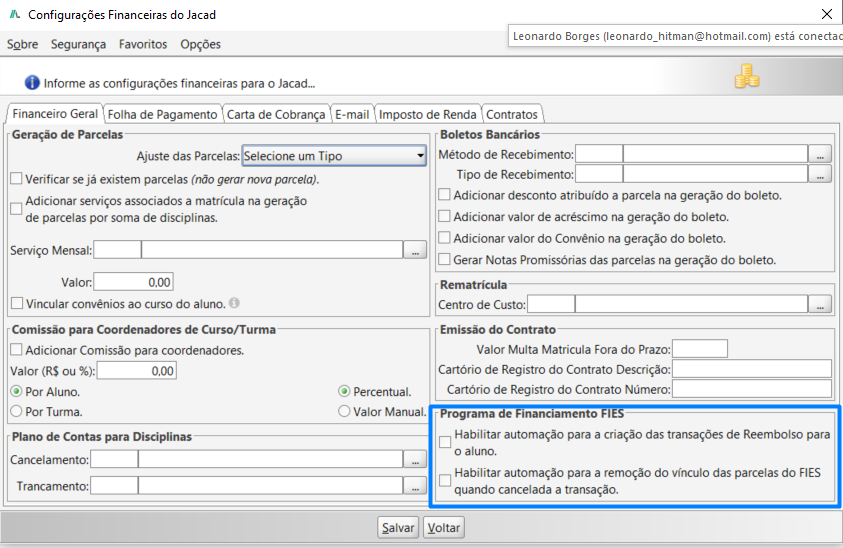Enable FIES remoção do vínculo automation

445,480
